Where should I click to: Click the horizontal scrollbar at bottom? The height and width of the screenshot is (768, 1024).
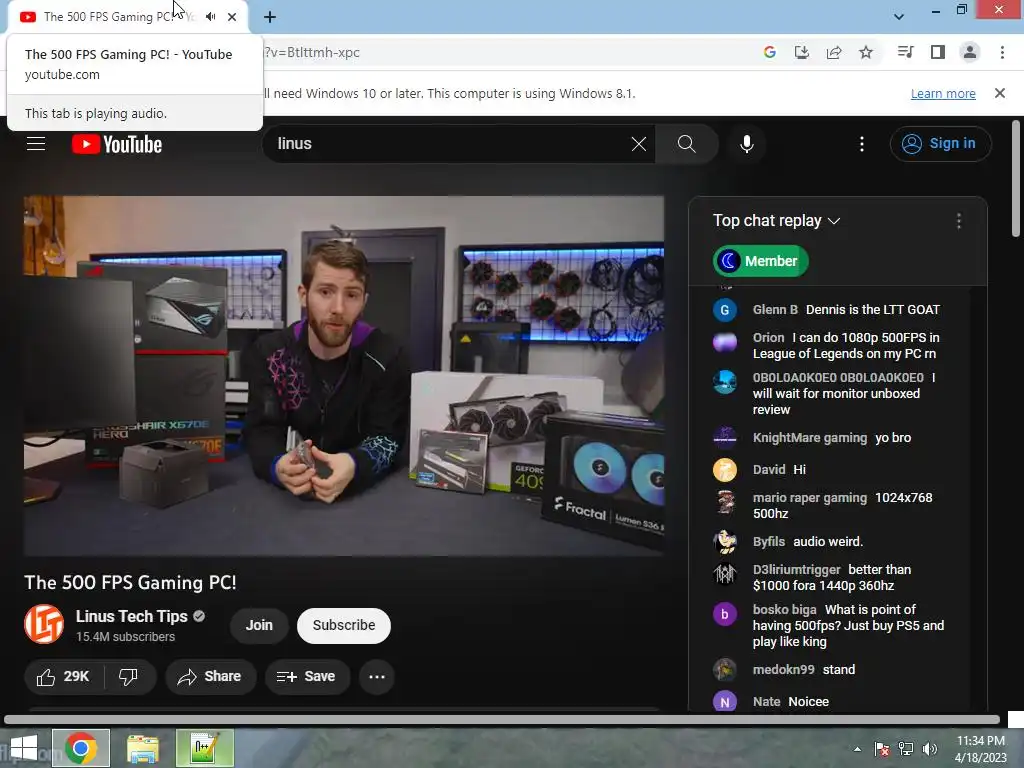tap(502, 720)
